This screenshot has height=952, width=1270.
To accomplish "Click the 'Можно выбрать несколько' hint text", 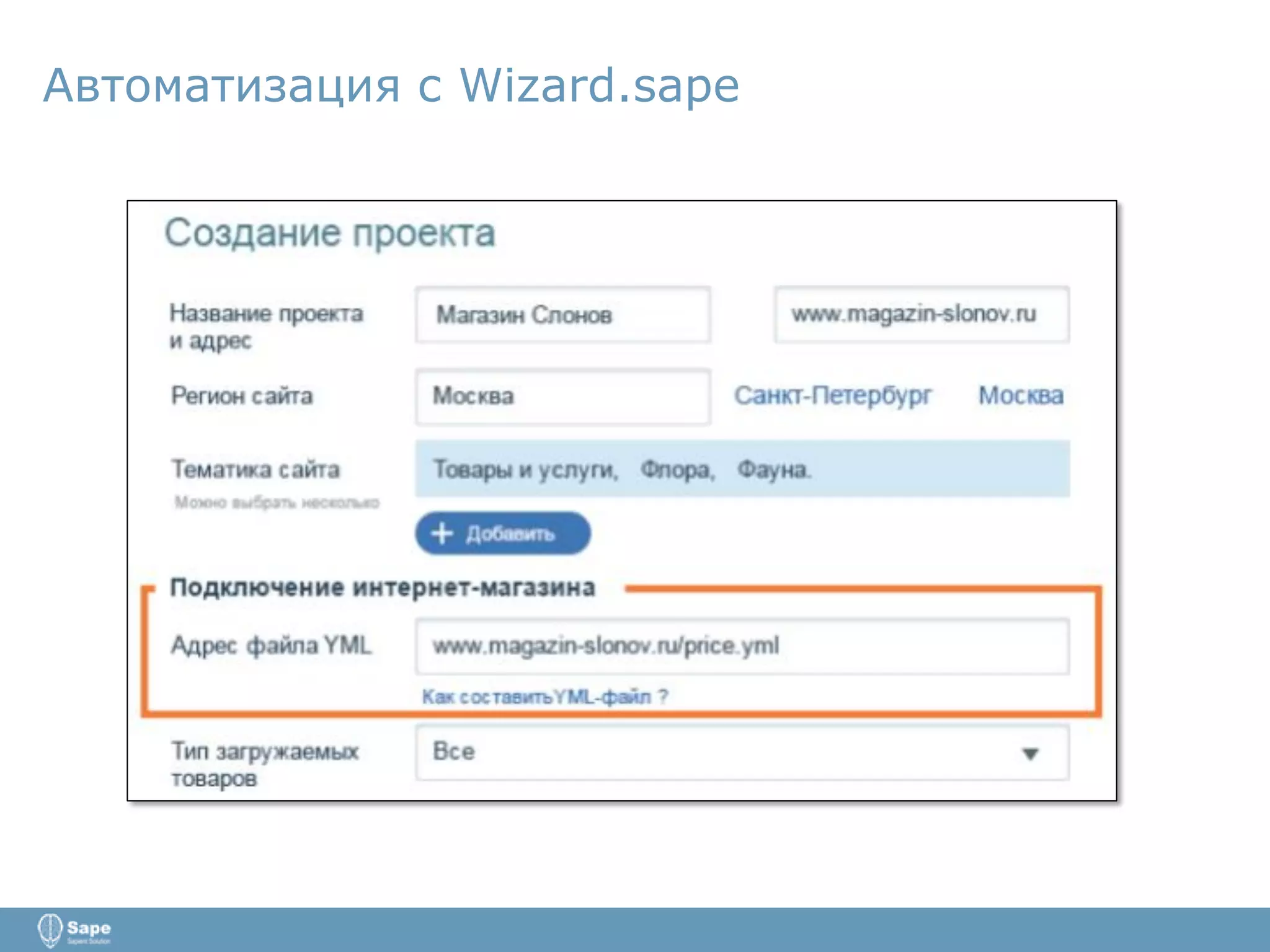I will tap(277, 502).
